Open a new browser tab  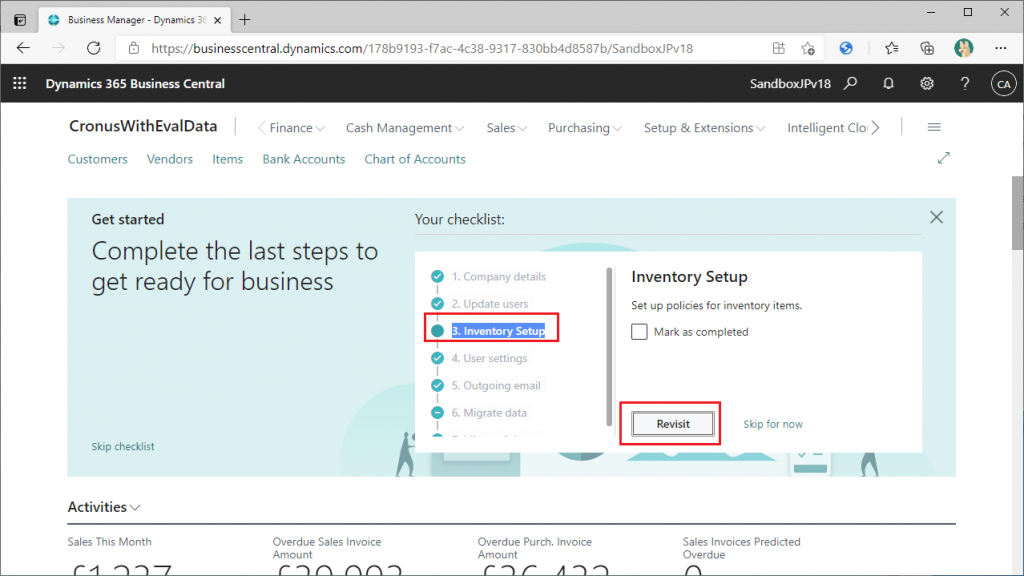(245, 20)
